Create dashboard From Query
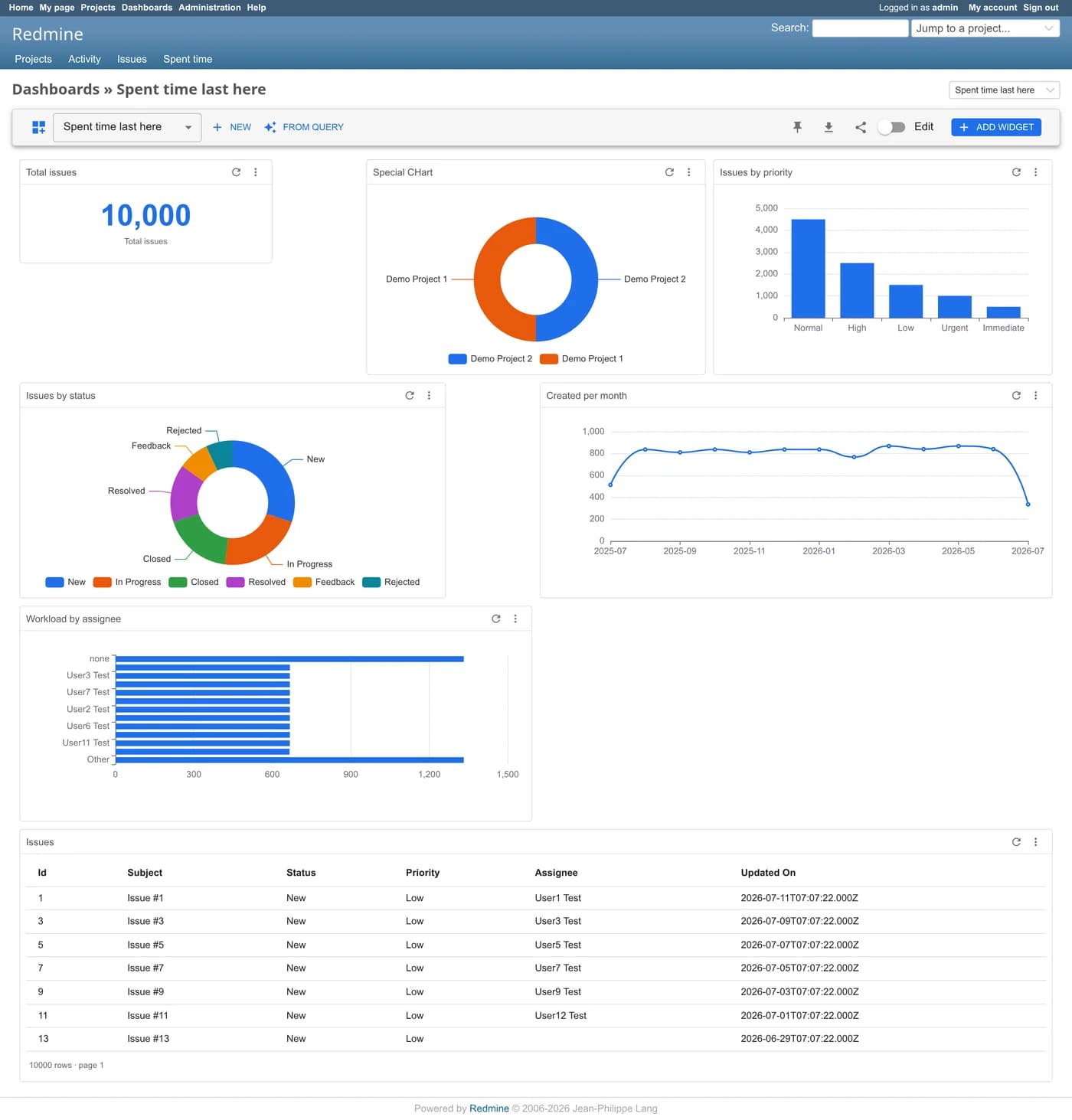This screenshot has width=1072, height=1120. tap(304, 127)
